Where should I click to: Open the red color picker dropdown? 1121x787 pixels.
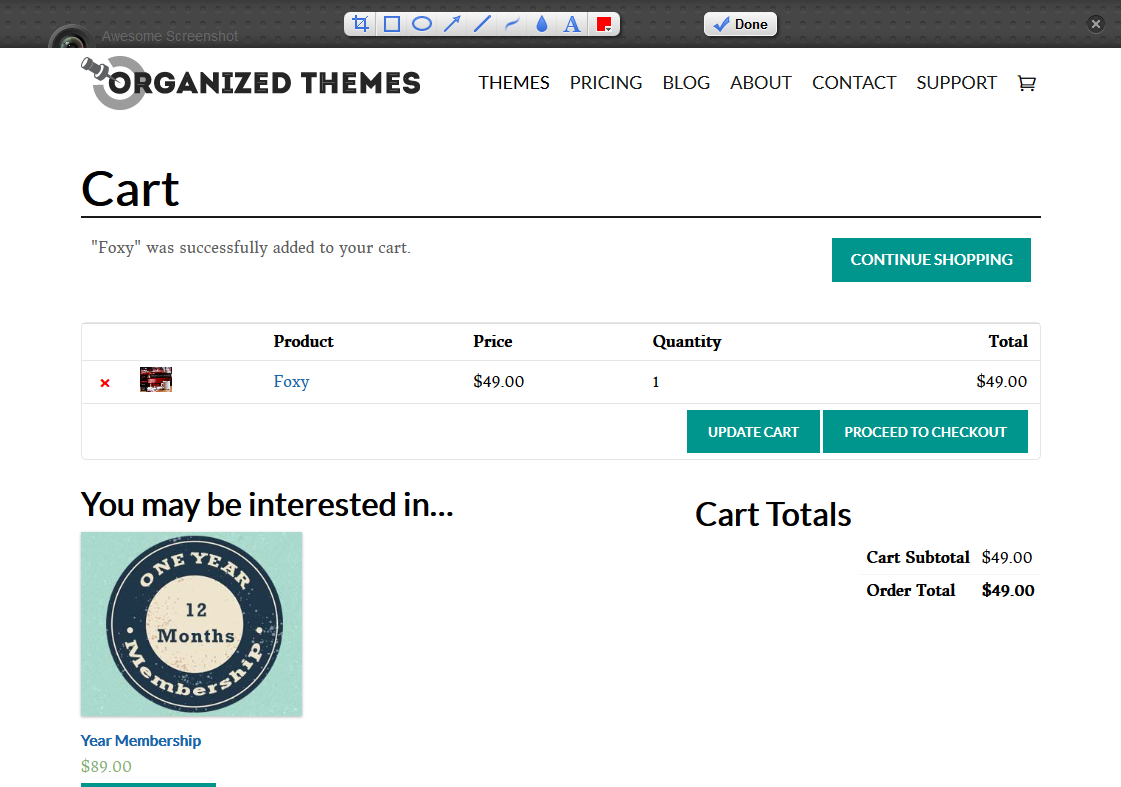pyautogui.click(x=604, y=24)
